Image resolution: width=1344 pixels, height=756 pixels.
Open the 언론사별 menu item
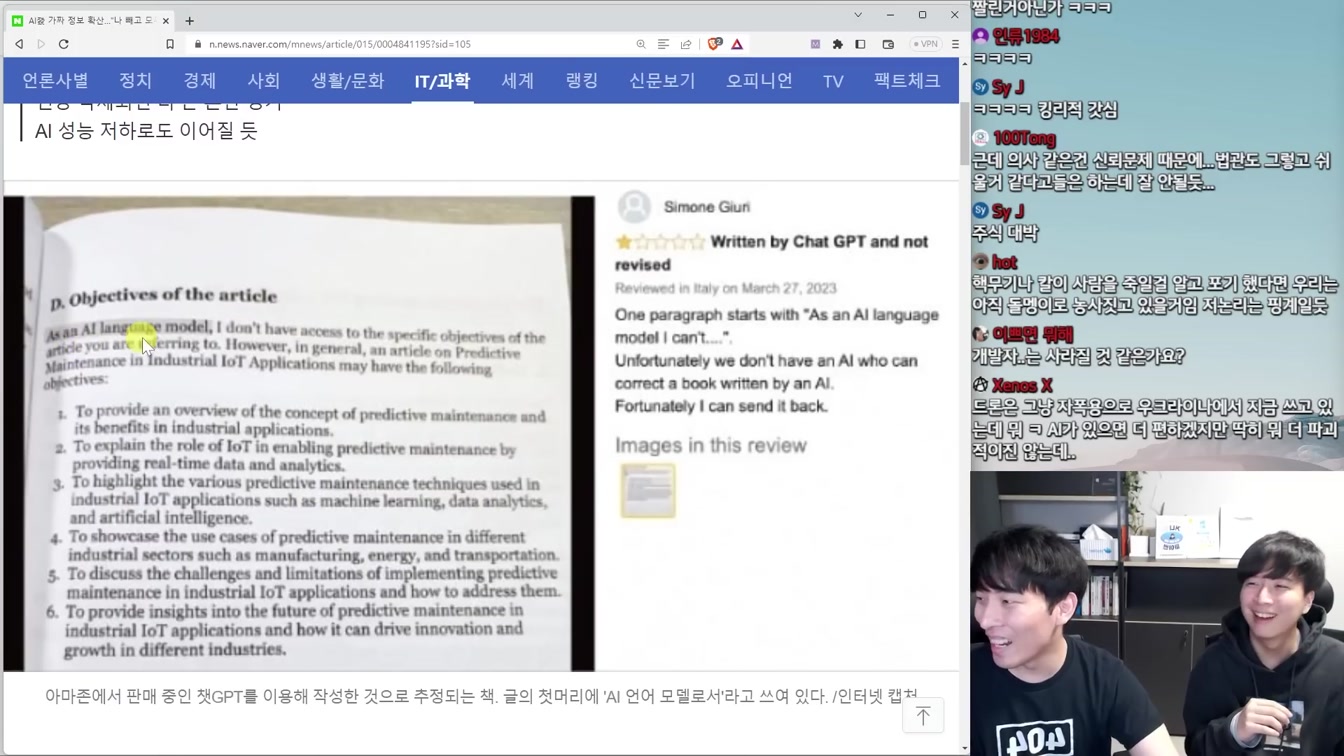[x=55, y=81]
